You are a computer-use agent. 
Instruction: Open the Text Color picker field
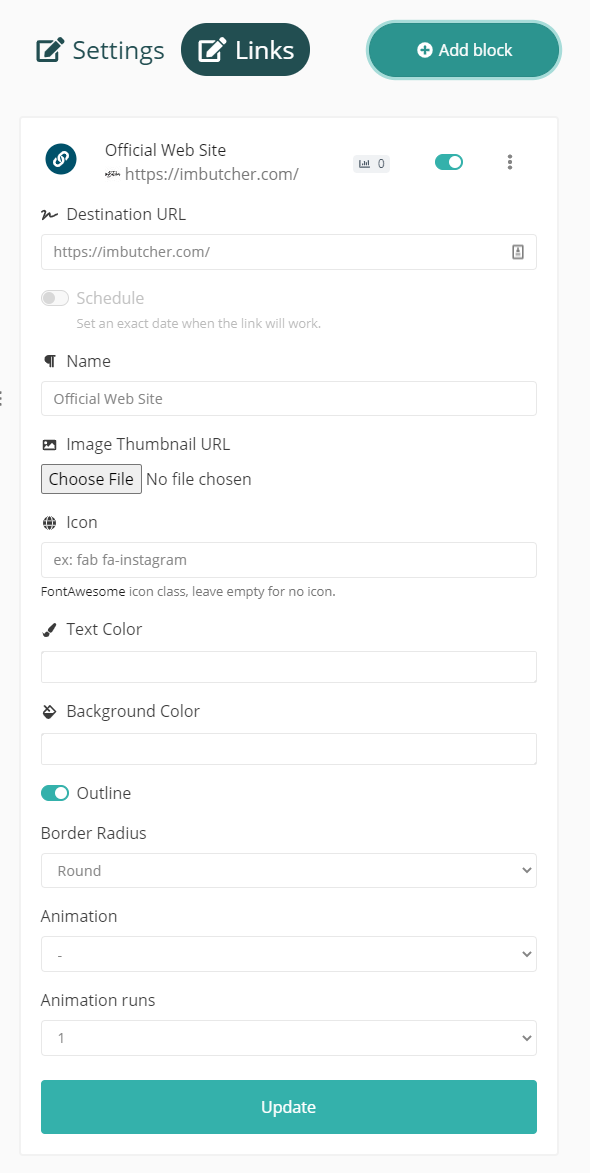point(289,667)
